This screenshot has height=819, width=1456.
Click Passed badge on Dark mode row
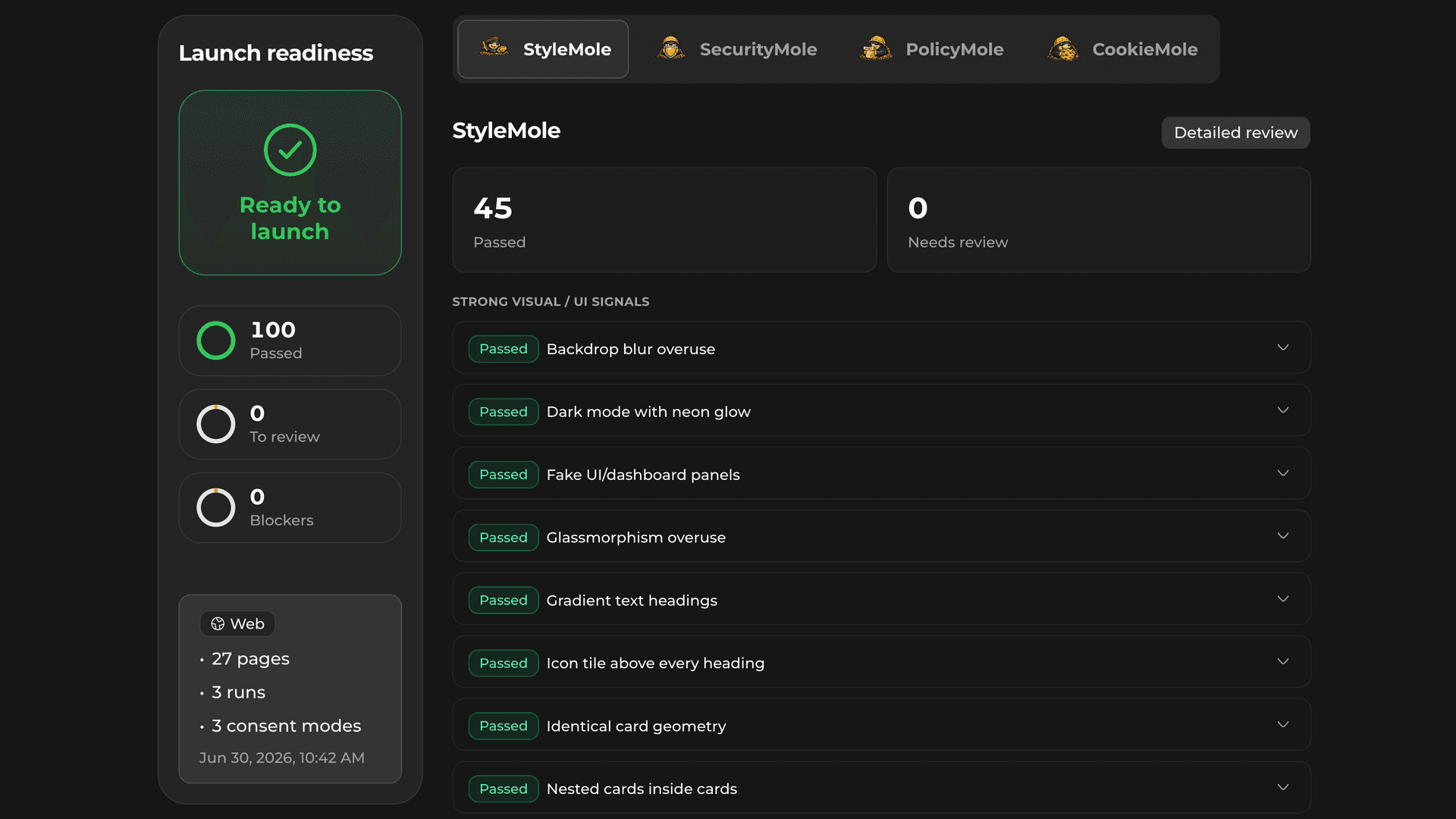pos(504,412)
